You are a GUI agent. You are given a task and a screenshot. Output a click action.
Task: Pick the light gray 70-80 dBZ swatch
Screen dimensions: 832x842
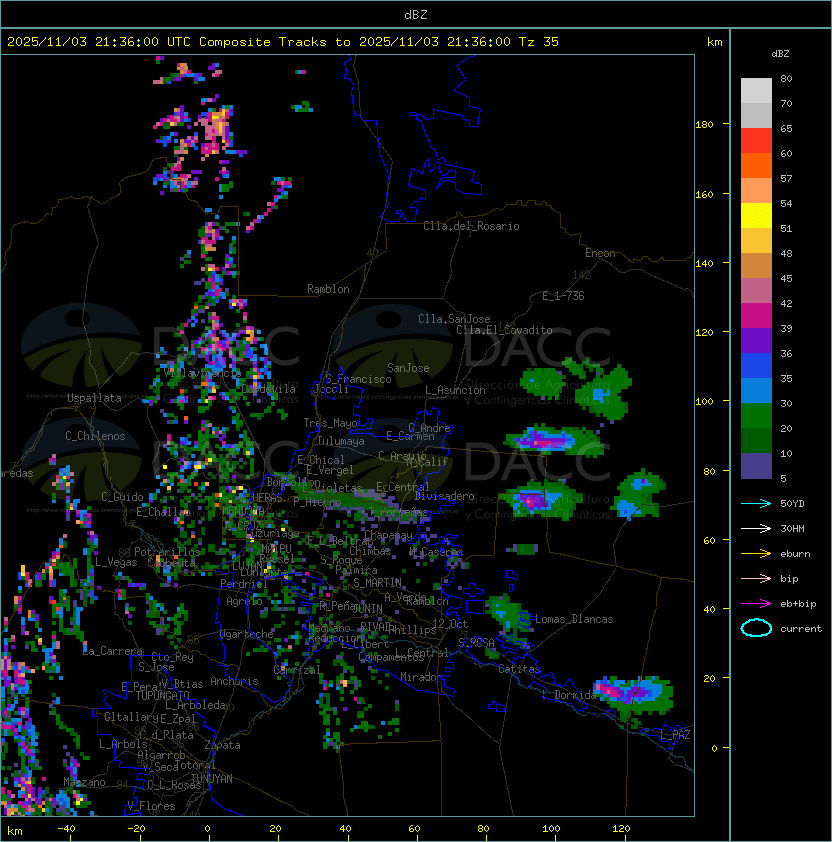[756, 91]
